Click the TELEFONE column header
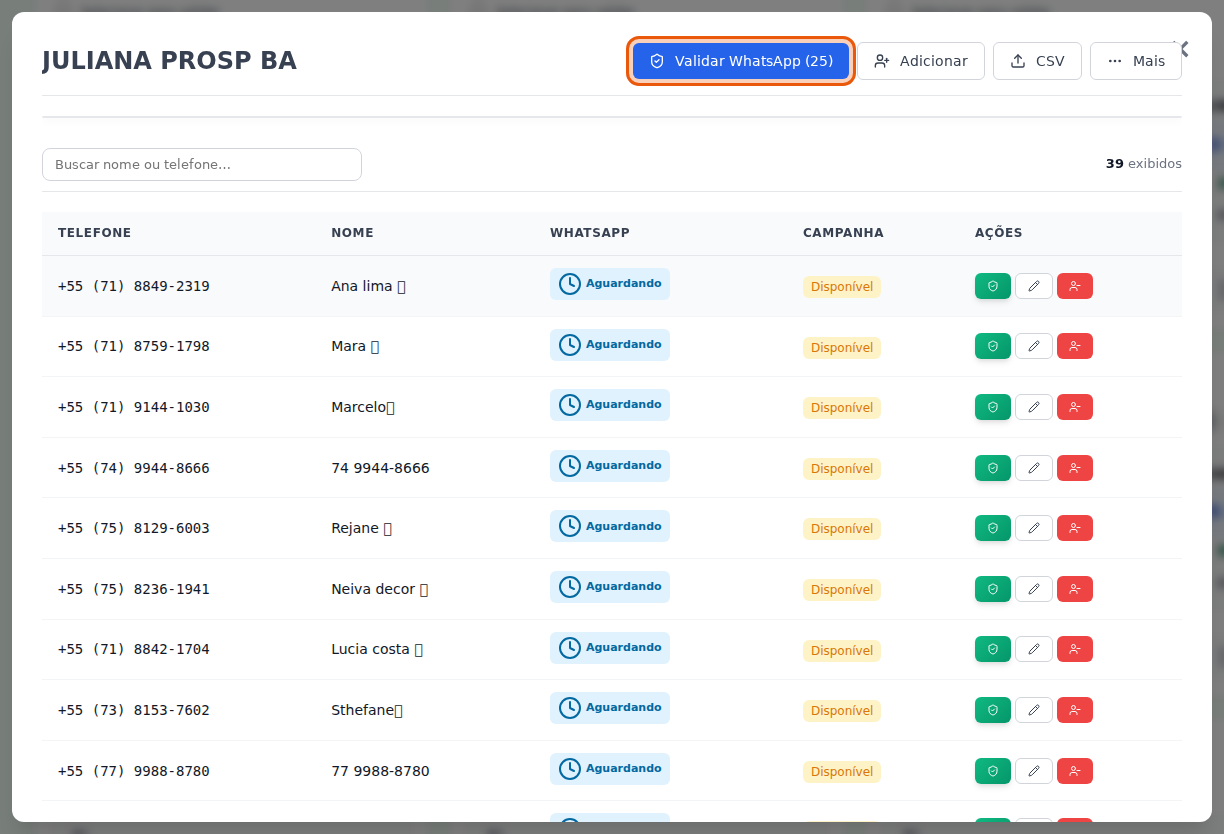 94,233
